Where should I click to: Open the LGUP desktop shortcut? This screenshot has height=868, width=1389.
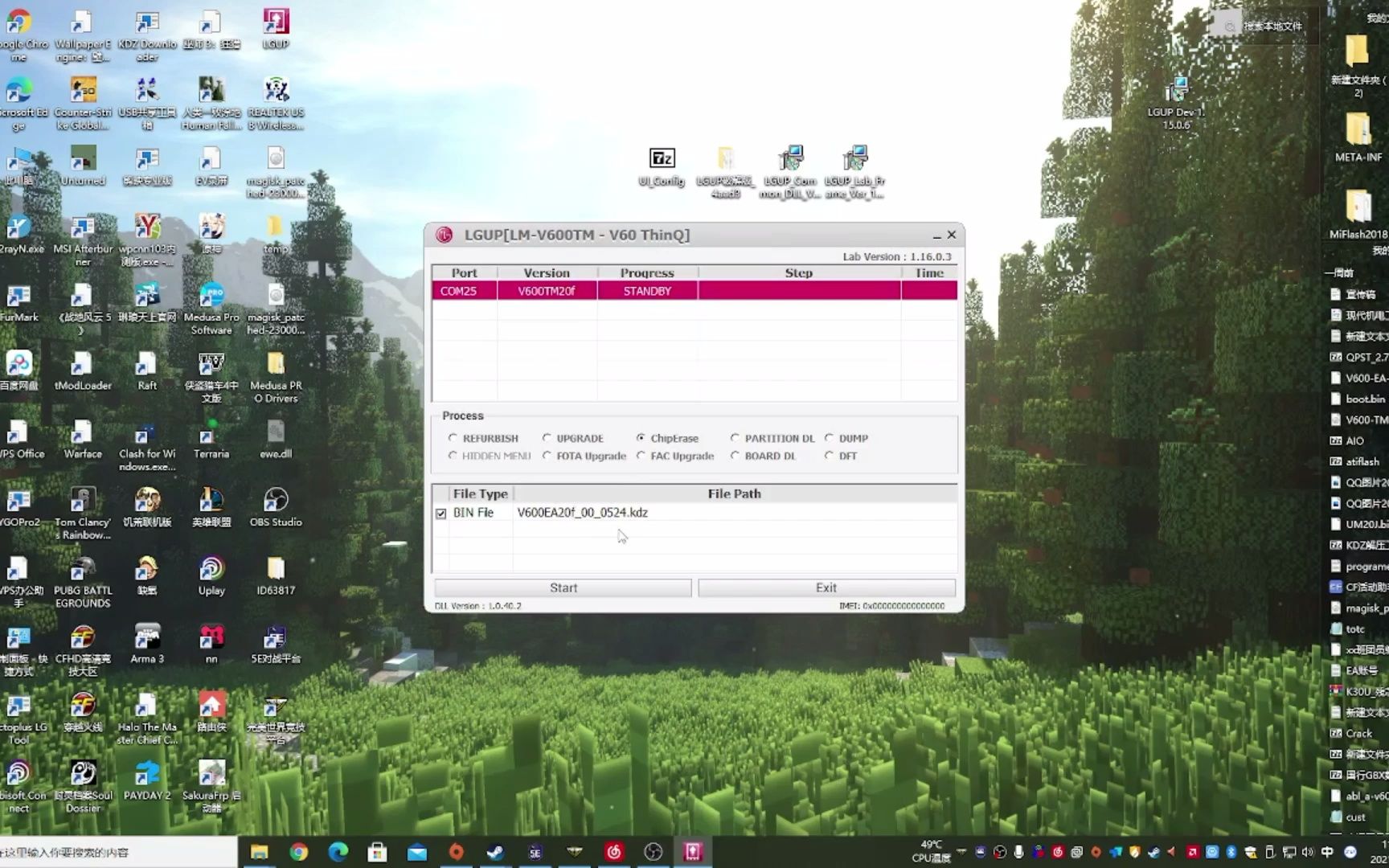276,28
